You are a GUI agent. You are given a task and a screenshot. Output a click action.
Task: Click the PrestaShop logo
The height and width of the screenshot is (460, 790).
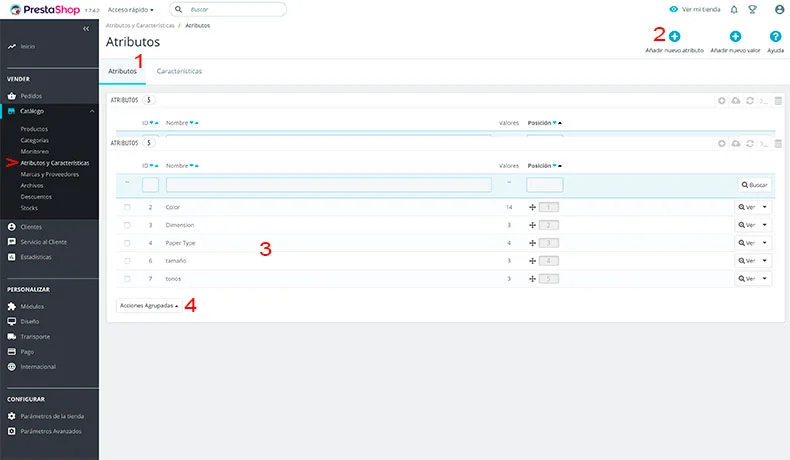(45, 10)
